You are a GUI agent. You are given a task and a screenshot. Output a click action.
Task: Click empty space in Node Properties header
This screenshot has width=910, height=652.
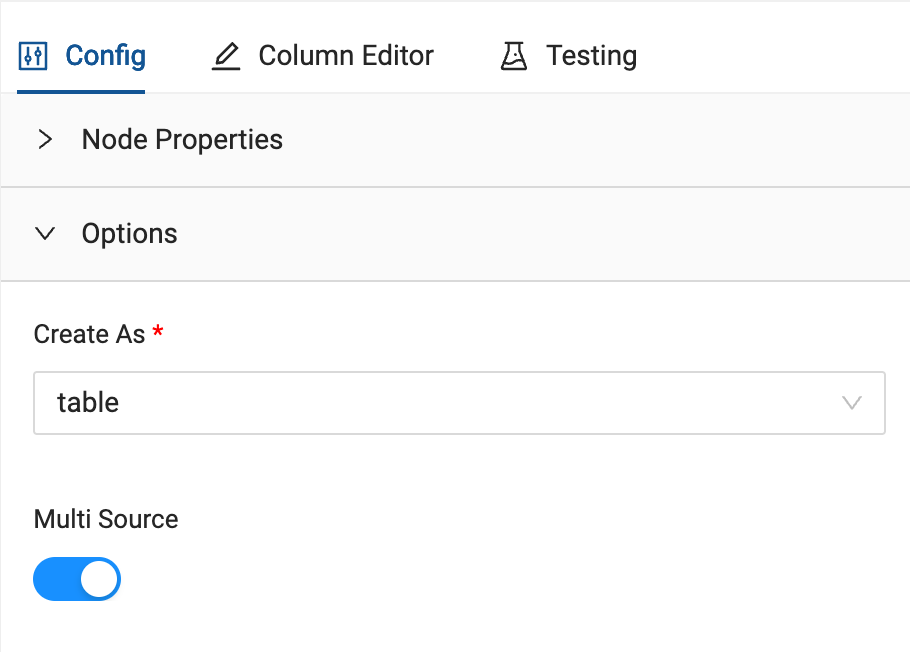click(x=600, y=140)
